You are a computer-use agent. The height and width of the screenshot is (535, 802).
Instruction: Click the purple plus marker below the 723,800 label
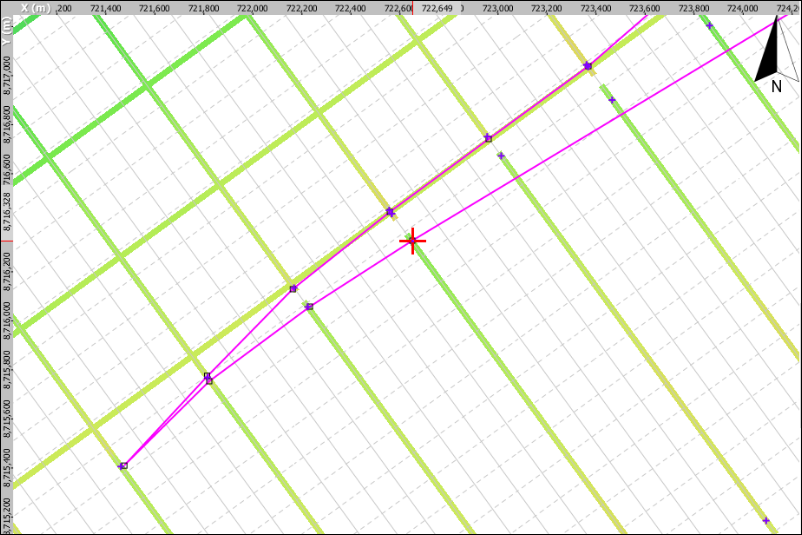709,26
